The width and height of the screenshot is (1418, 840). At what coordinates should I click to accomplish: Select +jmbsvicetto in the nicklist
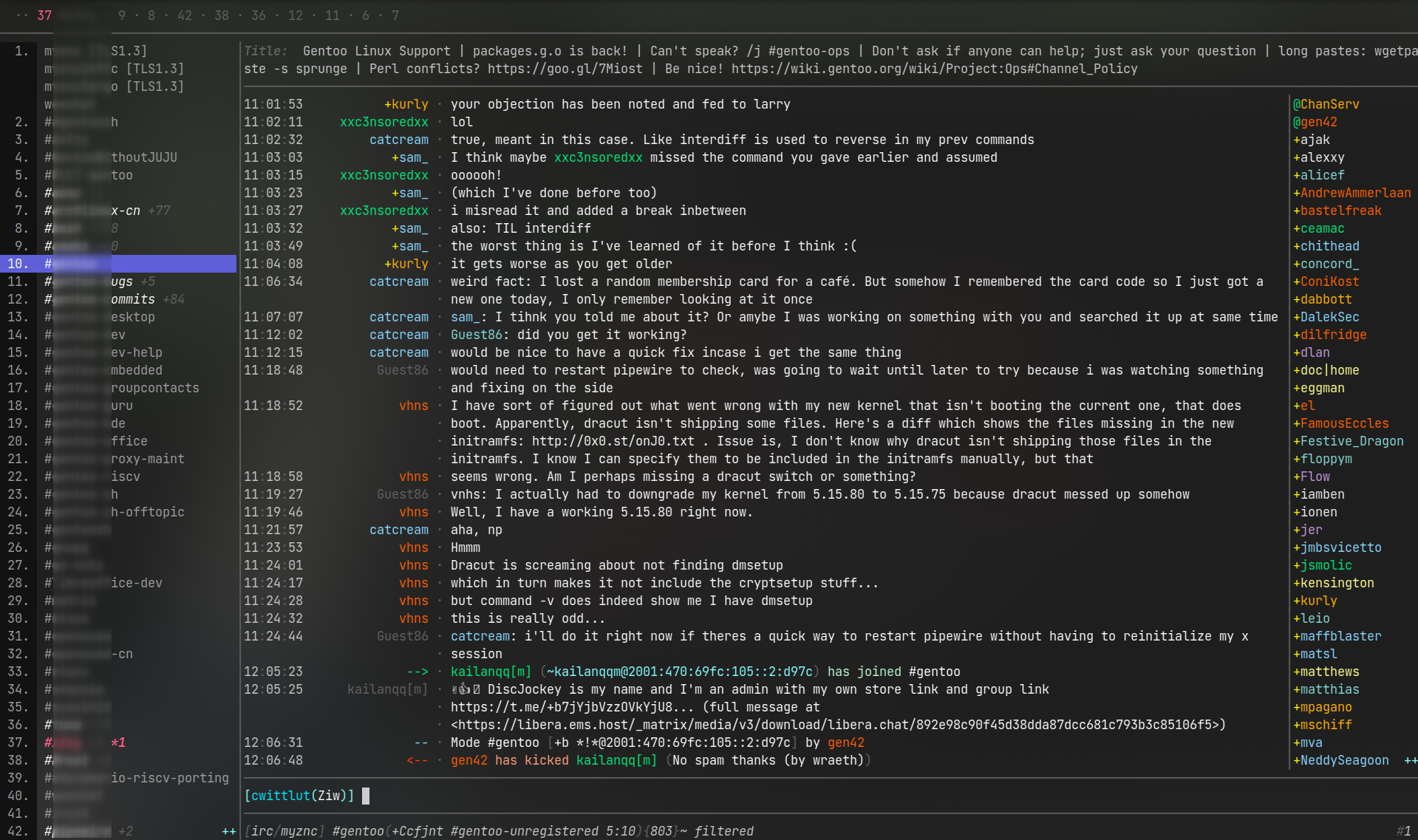tap(1337, 547)
